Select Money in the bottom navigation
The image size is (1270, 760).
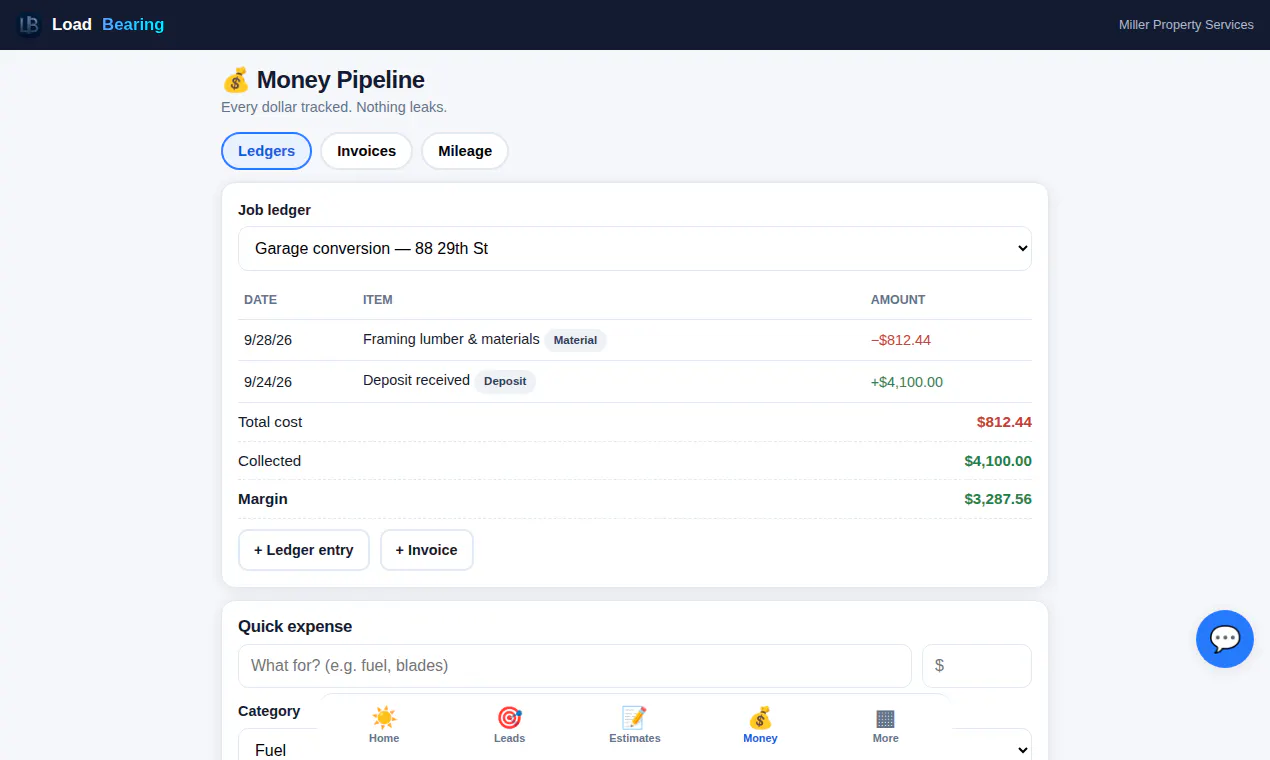coord(760,725)
